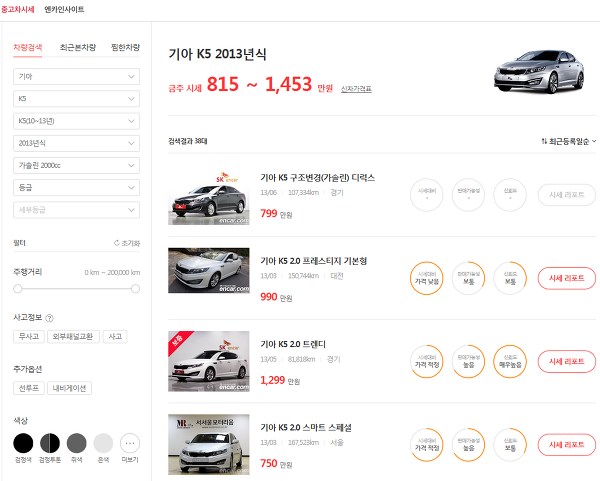The width and height of the screenshot is (600, 481).
Task: Select the 쥐색 gray color swatch
Action: 77,443
